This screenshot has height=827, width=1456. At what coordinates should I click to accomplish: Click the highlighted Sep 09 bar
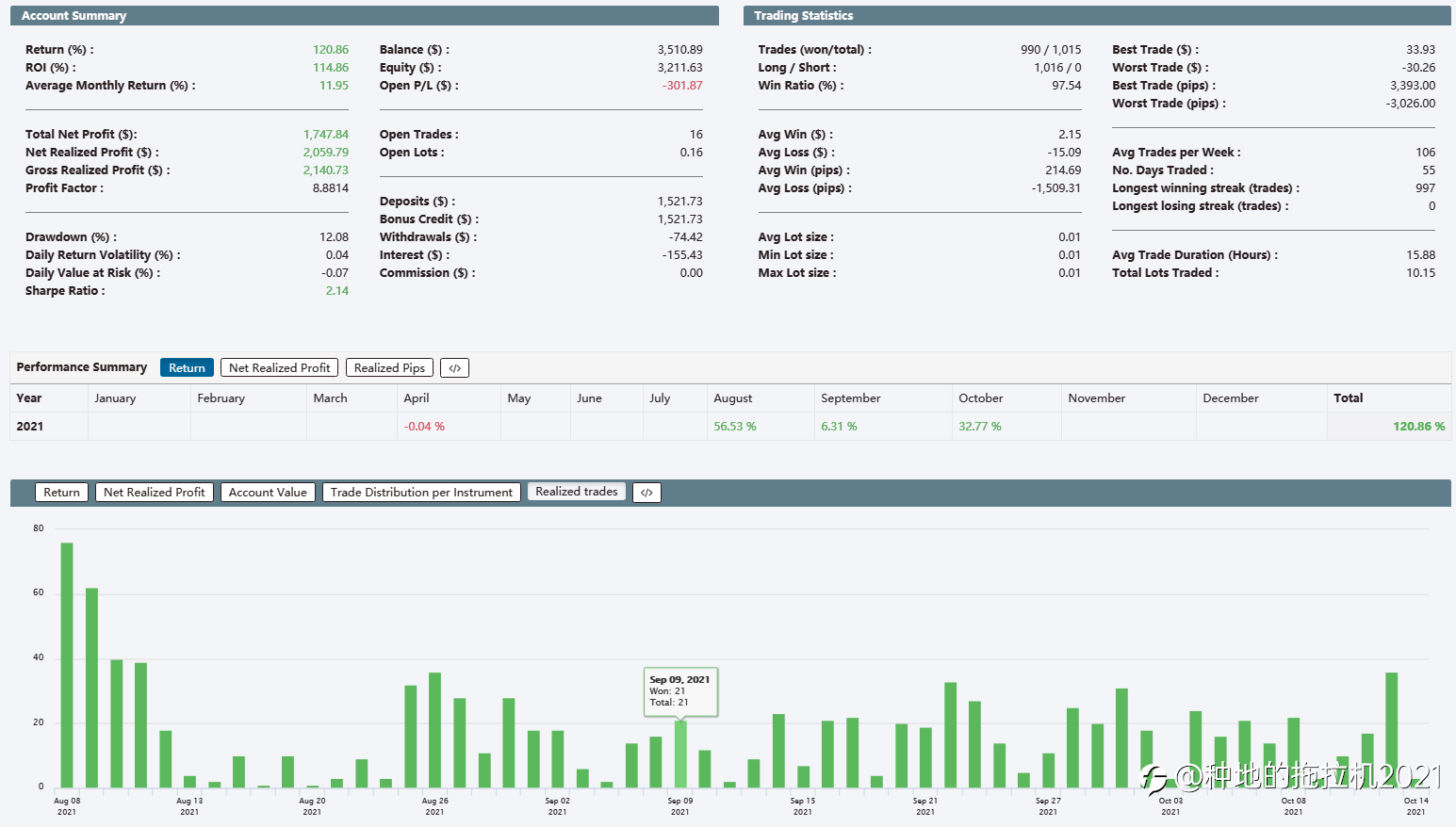680,754
